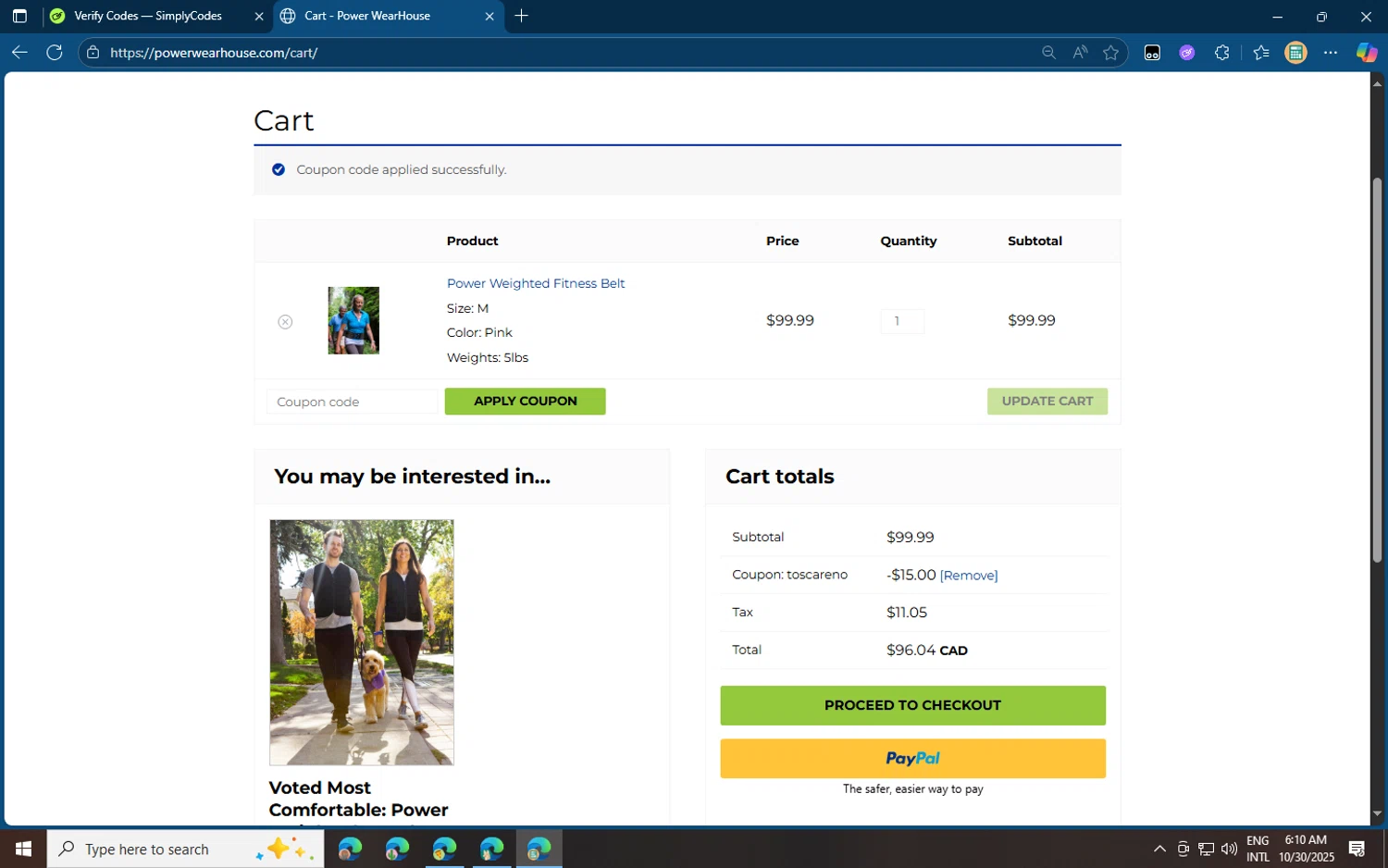Open the tab actions menu icon

(x=19, y=16)
